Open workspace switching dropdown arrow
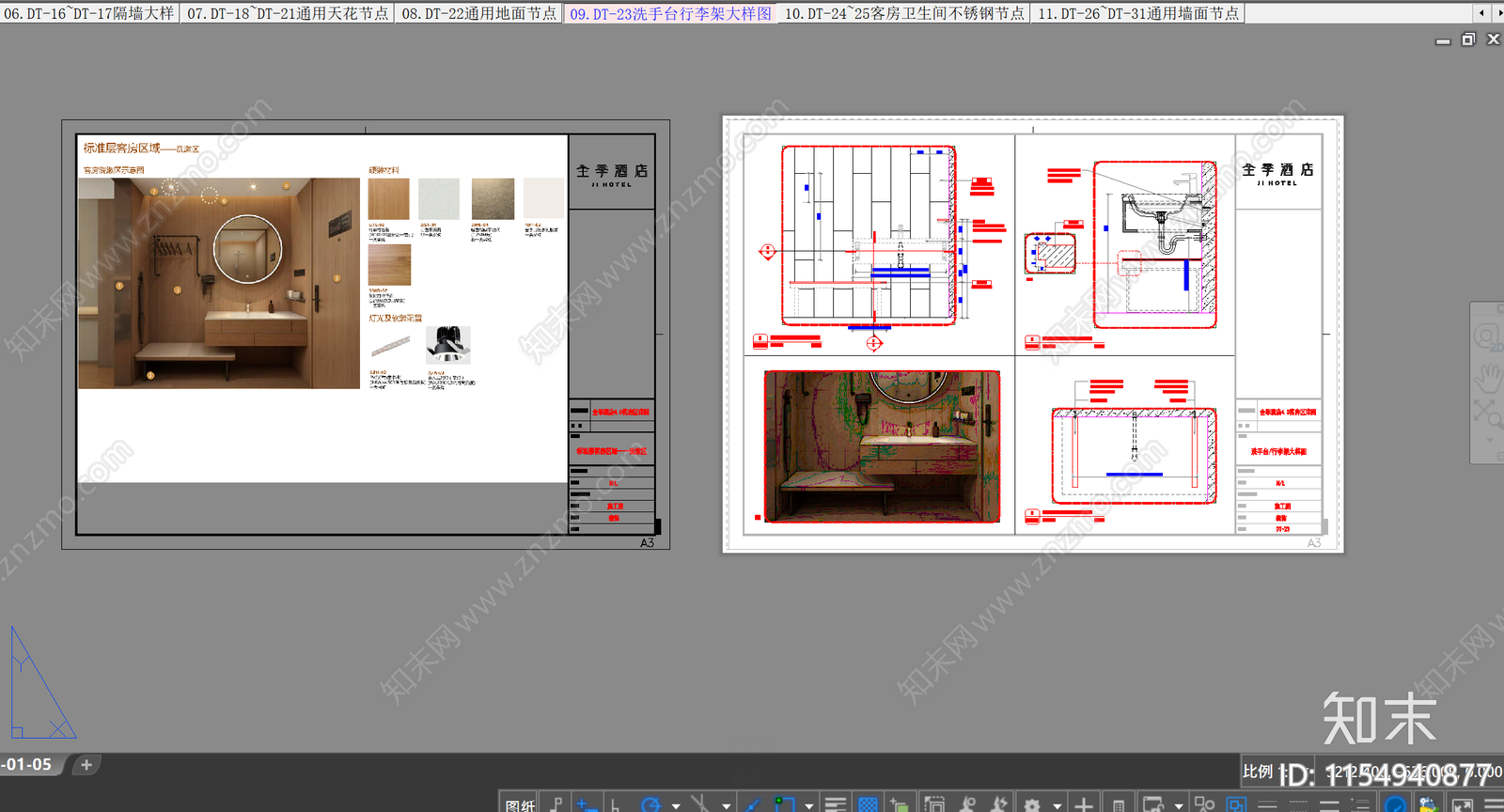 (1057, 805)
